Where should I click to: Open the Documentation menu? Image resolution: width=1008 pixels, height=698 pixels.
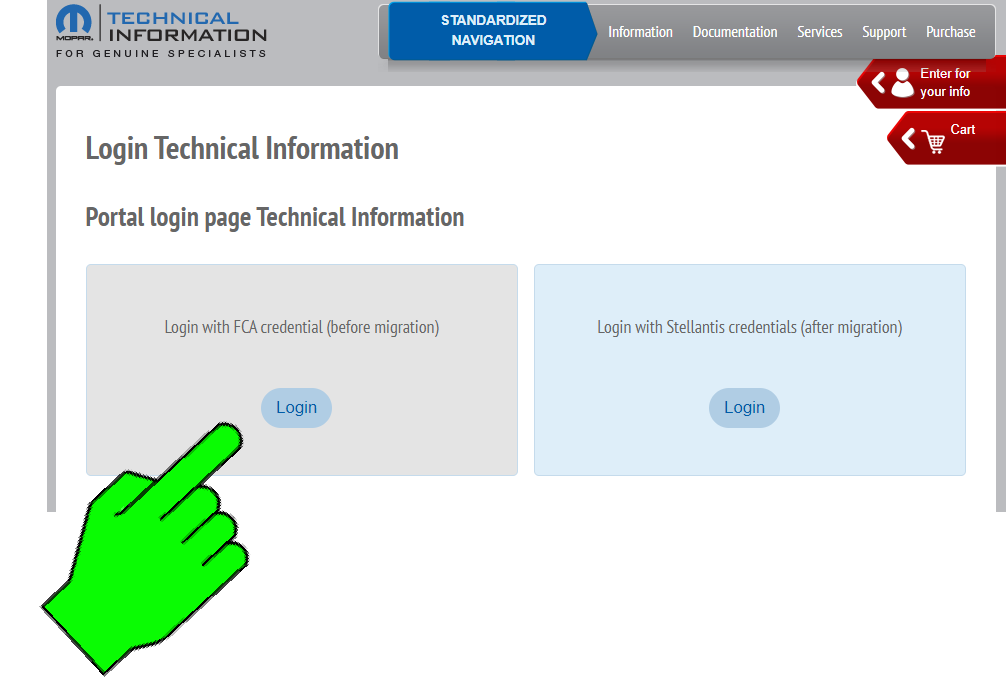tap(734, 32)
